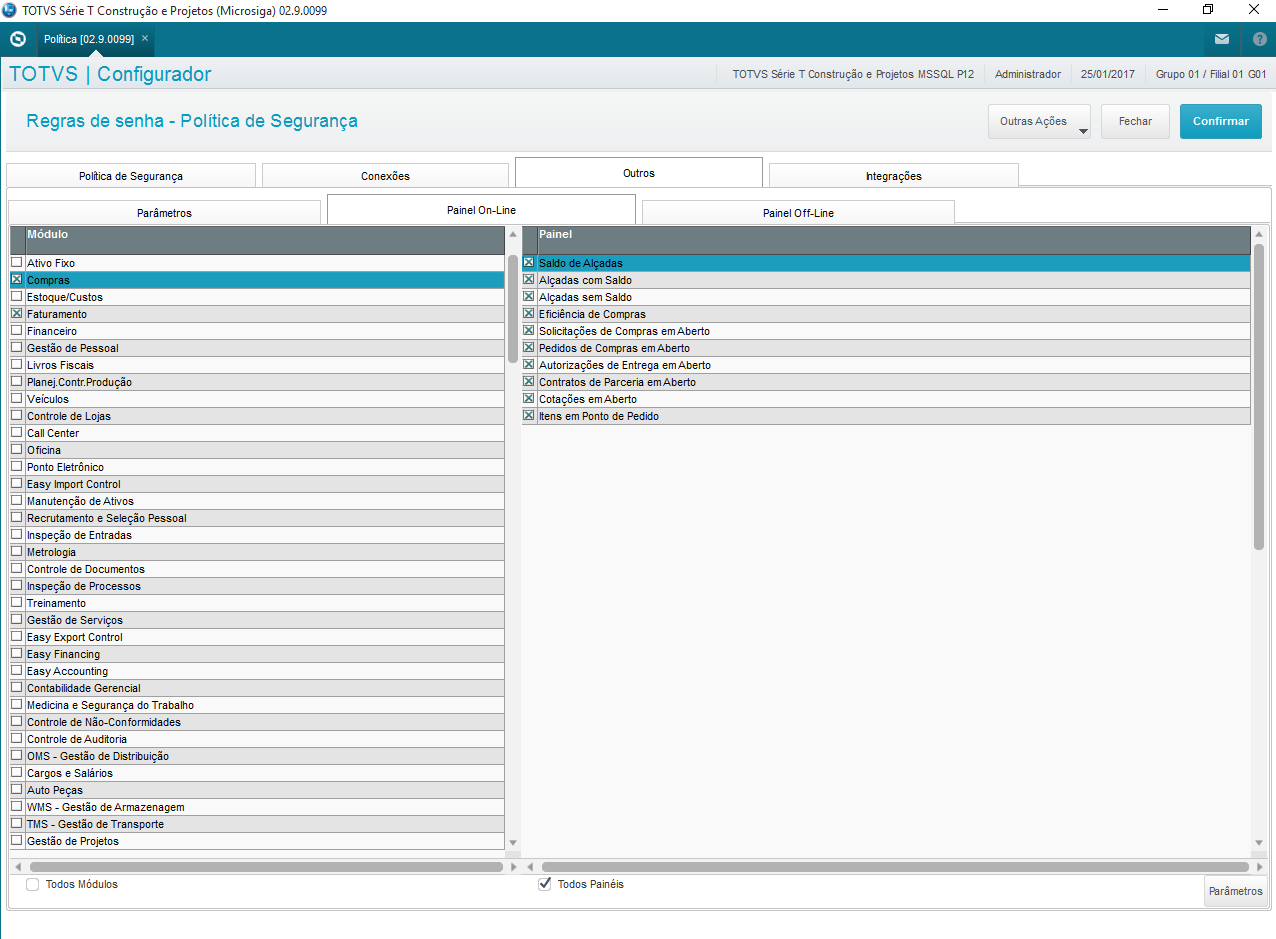The image size is (1276, 939).
Task: Open the Painel Off-Line sub-tab
Action: 798,213
